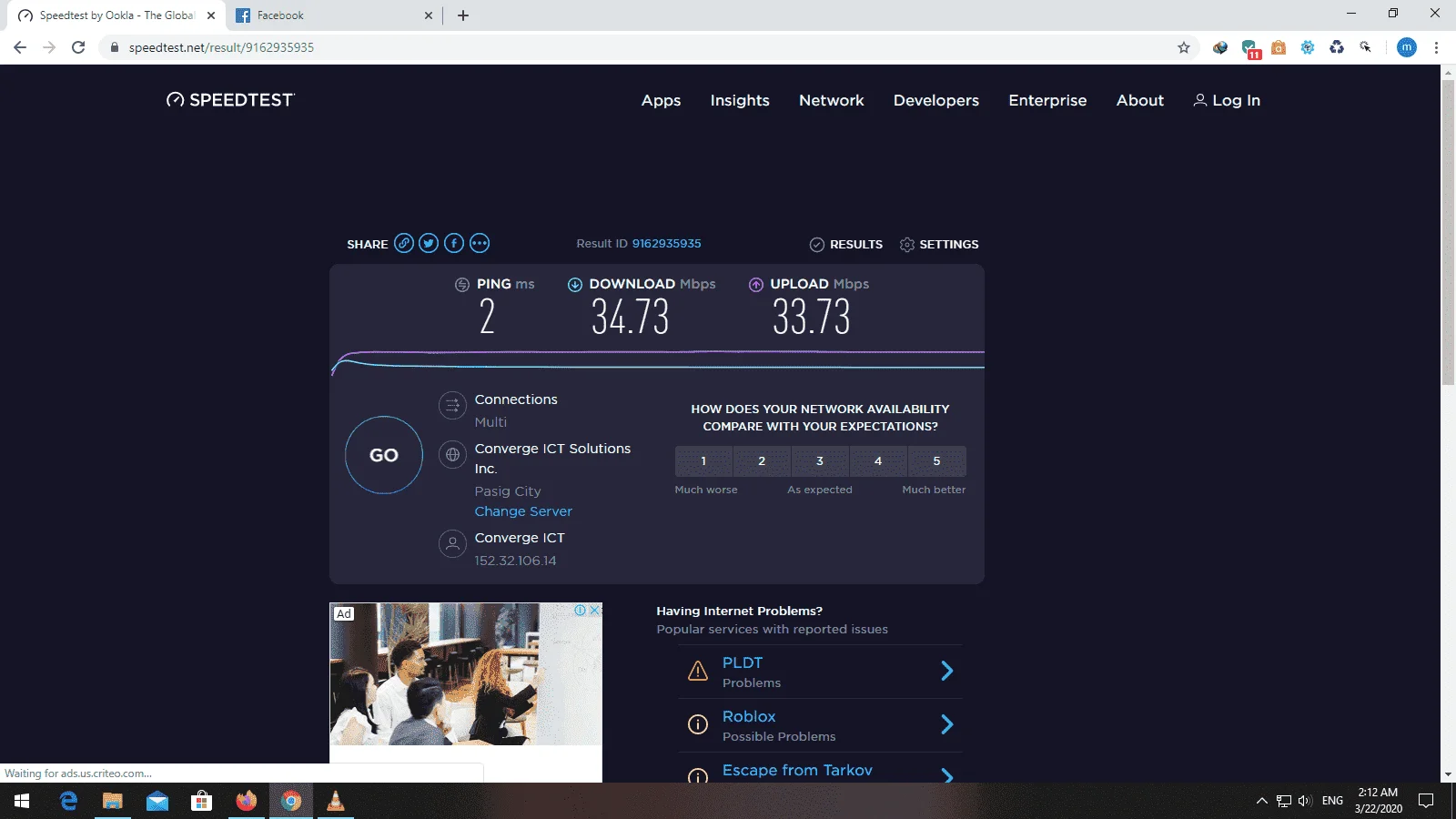1456x819 pixels.
Task: Expand Roblox possible problems chevron
Action: (x=946, y=724)
